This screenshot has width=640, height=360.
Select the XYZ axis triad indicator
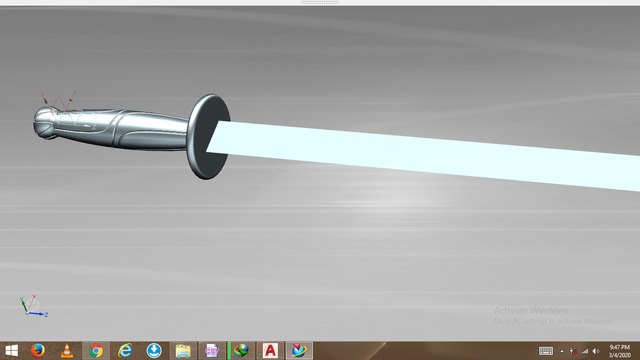tap(33, 306)
